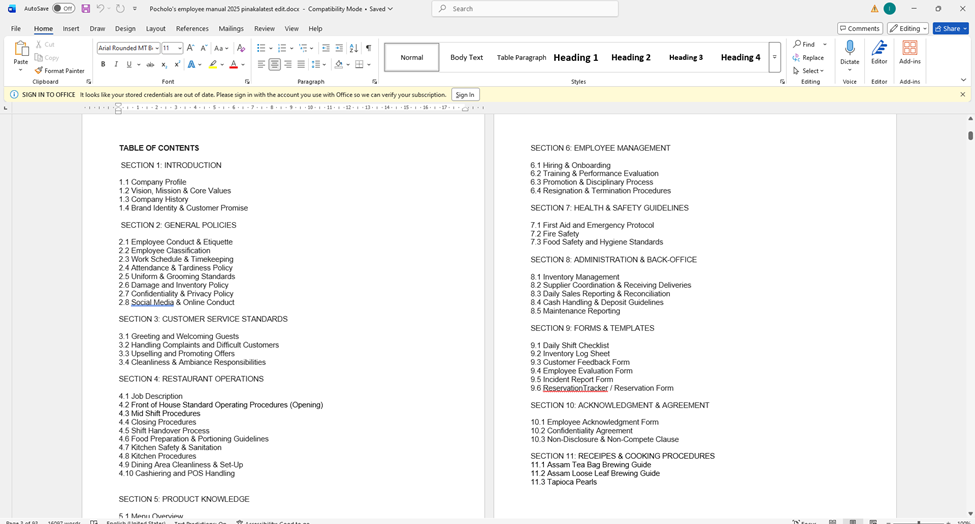Increase paragraph indent
The width and height of the screenshot is (975, 524).
[339, 48]
